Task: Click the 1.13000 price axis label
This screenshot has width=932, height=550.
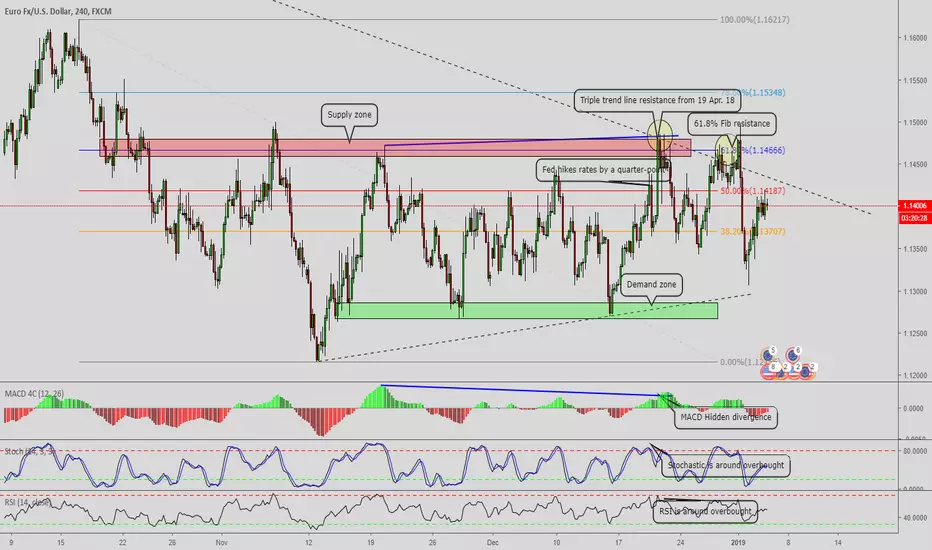Action: [x=915, y=291]
